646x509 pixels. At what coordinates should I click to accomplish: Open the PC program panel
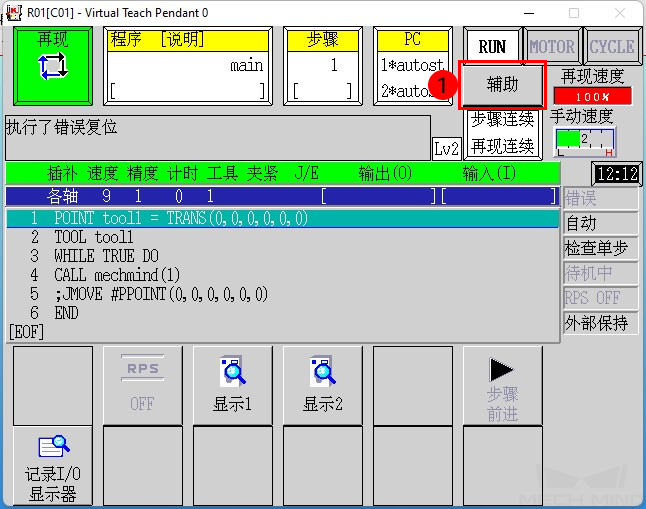pos(412,66)
